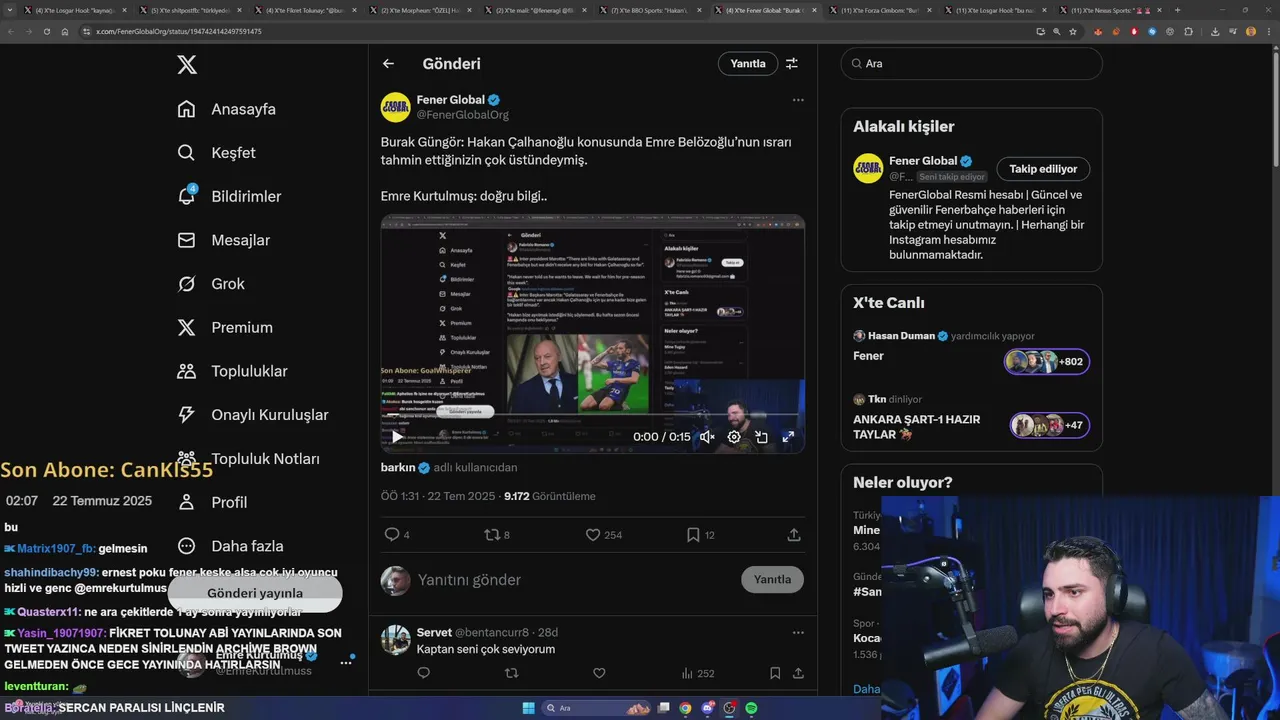Screen dimensions: 1280x720
Task: Click Takip ediliyor button for Fener Global
Action: point(1043,169)
